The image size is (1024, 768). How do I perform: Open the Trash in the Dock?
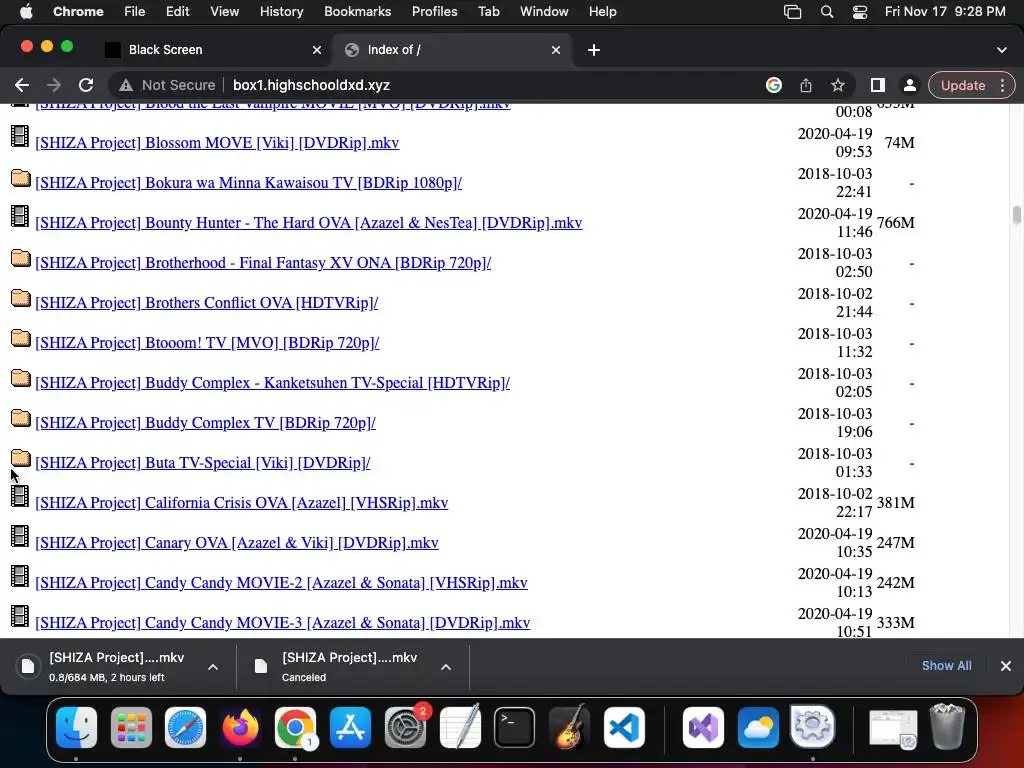[948, 727]
